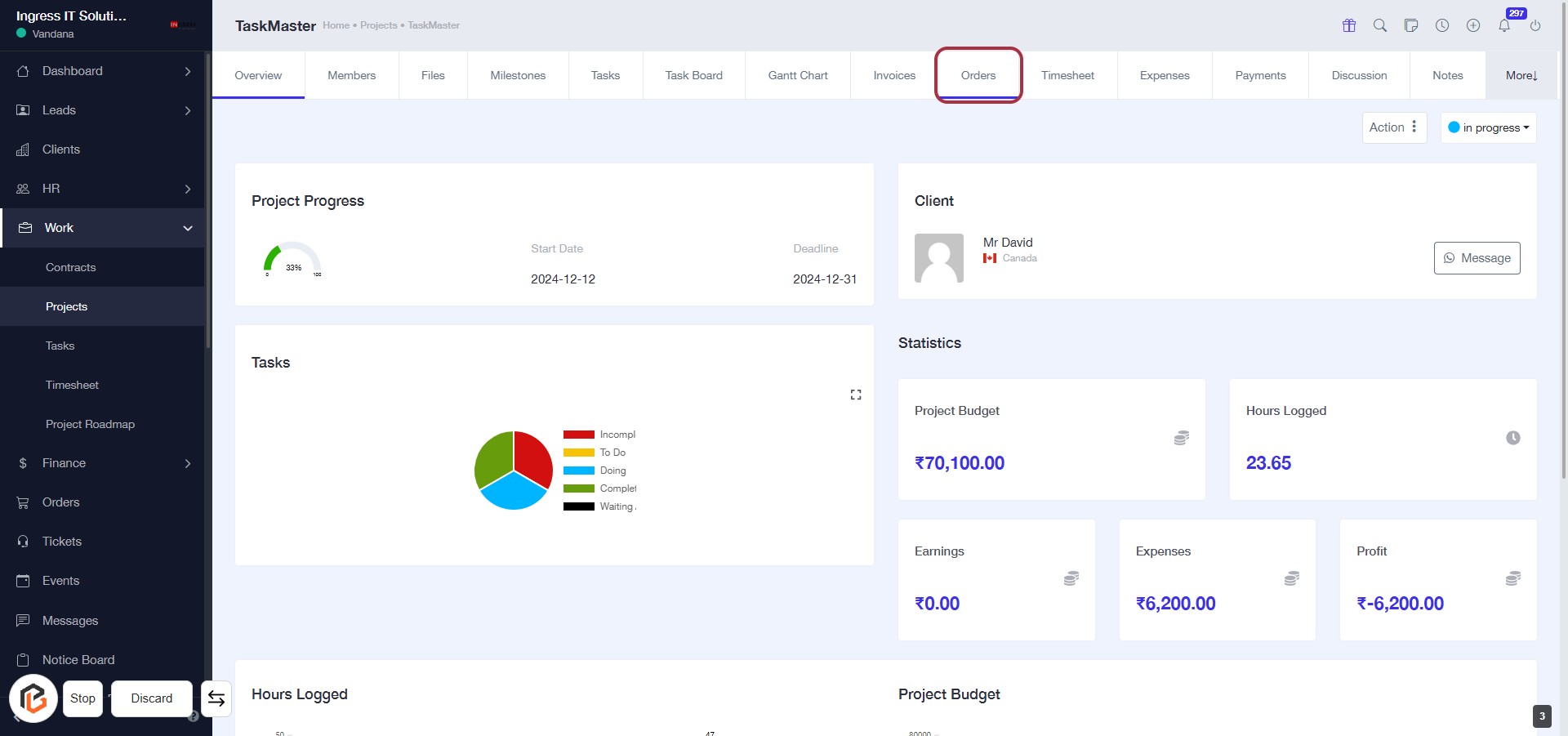Click the gift icon in top header
The image size is (1568, 736).
[x=1349, y=25]
